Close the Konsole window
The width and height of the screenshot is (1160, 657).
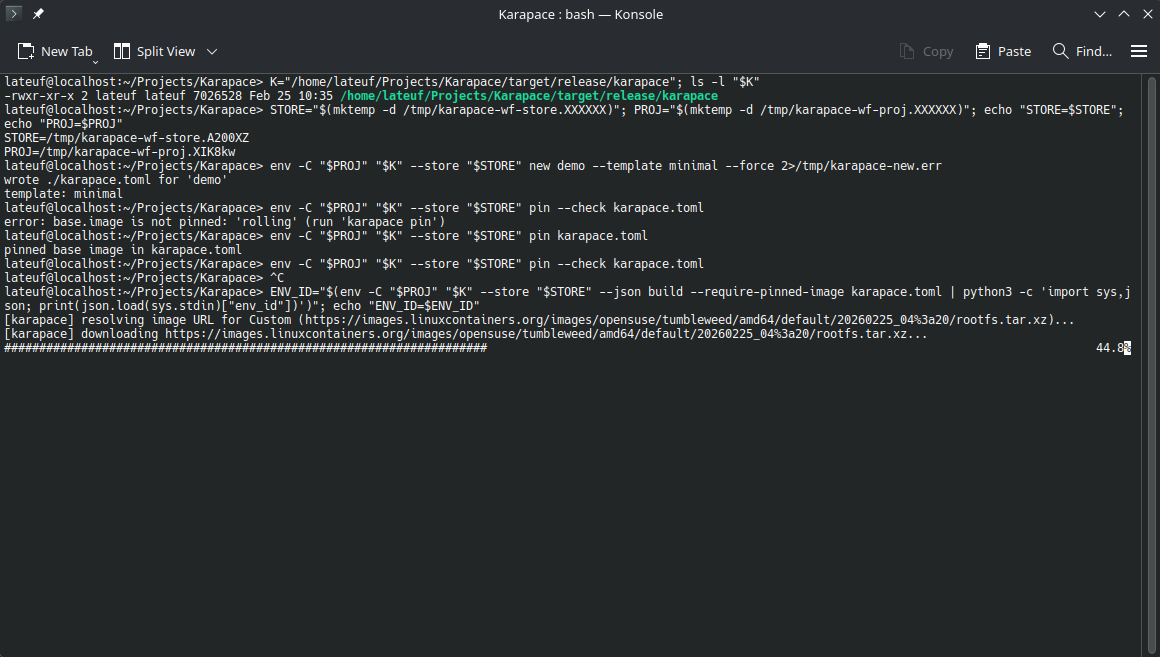1145,14
